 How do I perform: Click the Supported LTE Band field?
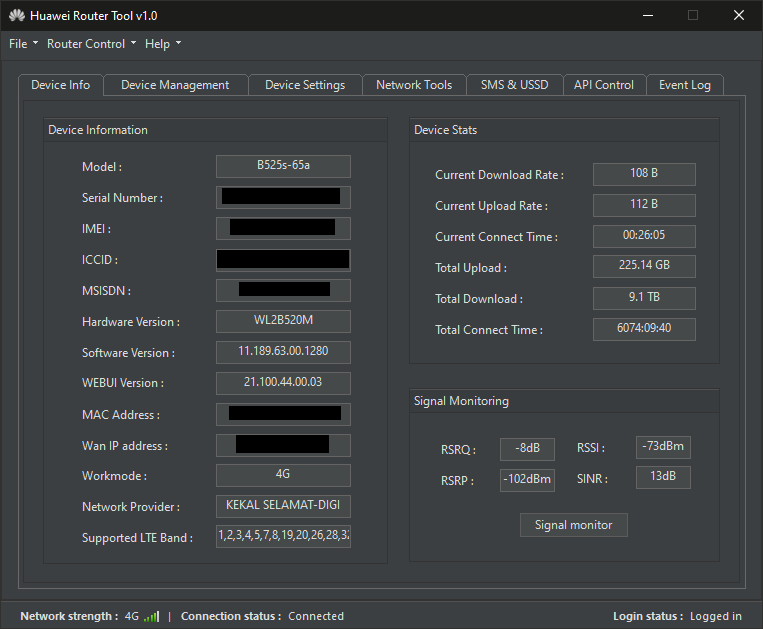(283, 537)
